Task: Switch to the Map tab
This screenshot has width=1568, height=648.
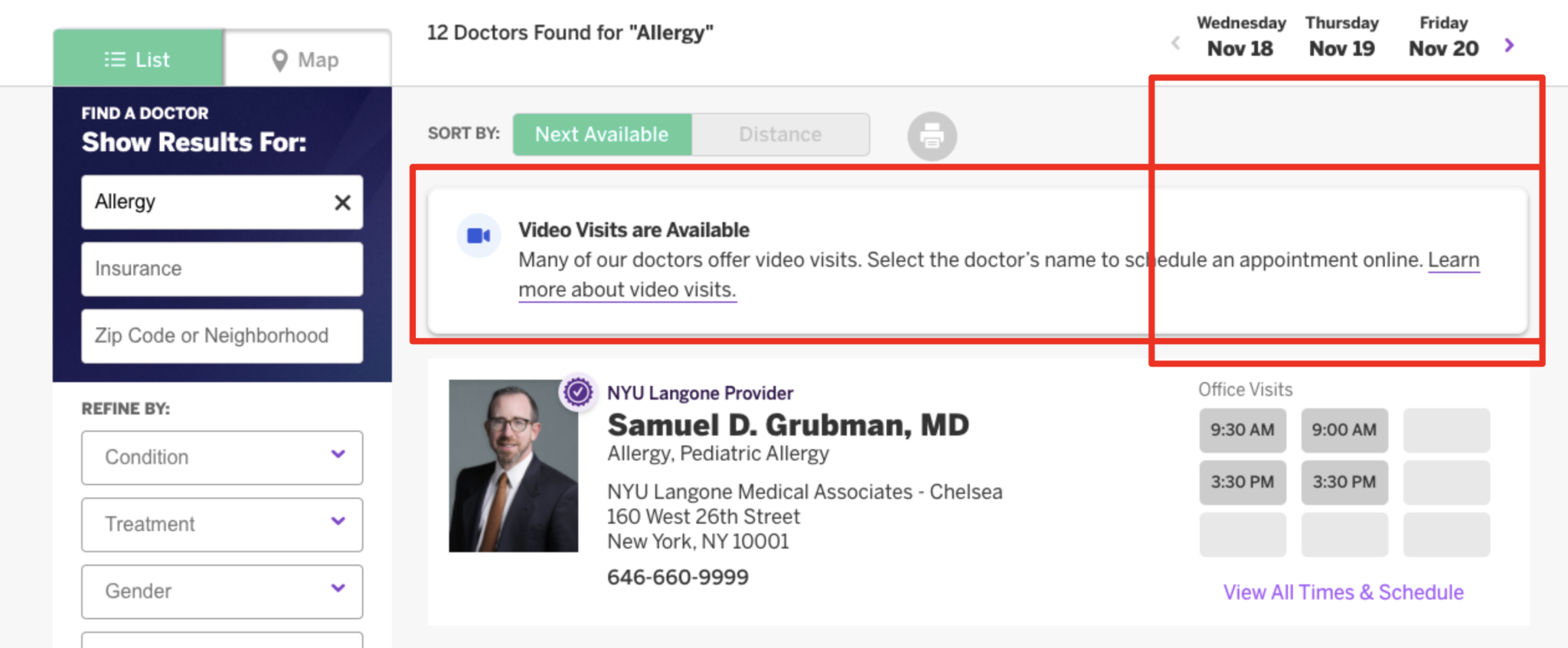Action: [x=306, y=59]
